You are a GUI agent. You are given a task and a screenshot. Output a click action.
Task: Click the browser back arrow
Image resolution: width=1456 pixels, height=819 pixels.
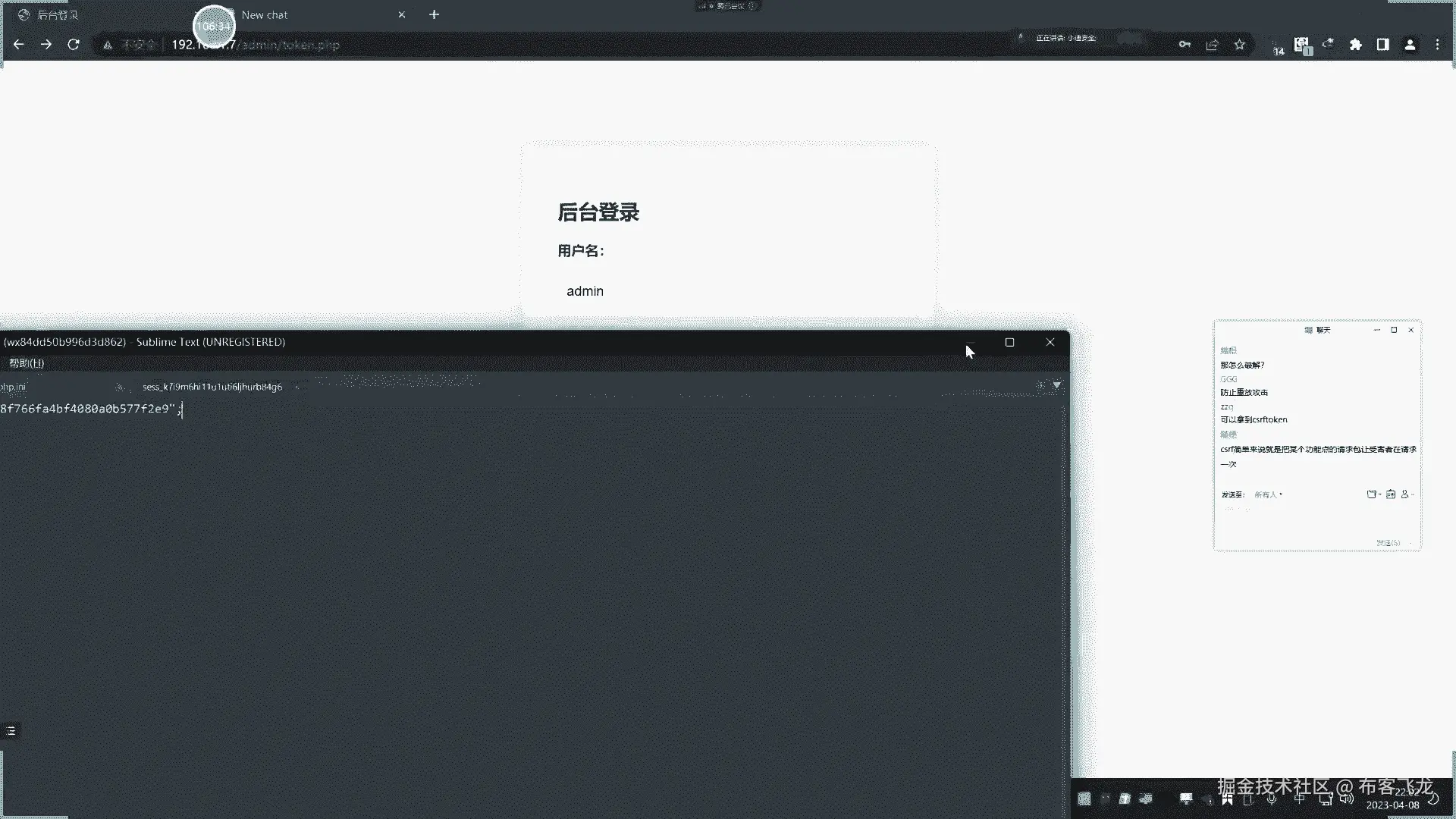pos(19,45)
